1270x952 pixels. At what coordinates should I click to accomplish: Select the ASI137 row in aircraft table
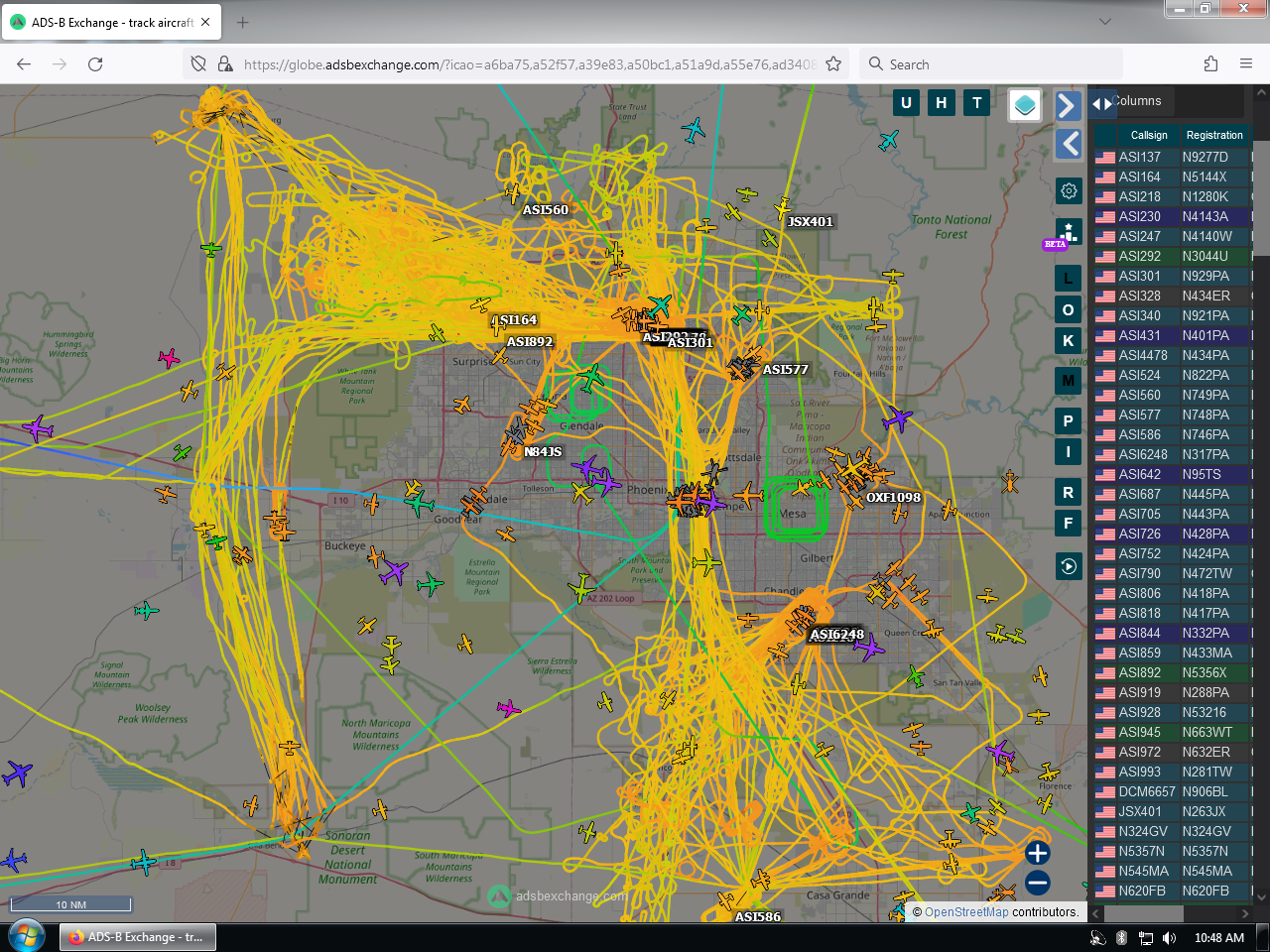1173,157
